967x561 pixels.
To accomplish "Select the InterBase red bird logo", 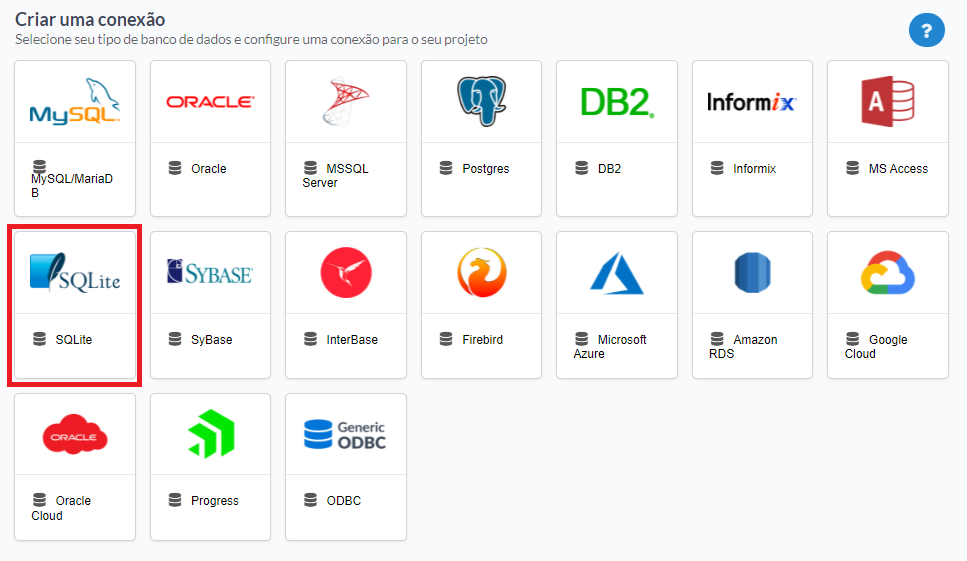I will coord(346,272).
